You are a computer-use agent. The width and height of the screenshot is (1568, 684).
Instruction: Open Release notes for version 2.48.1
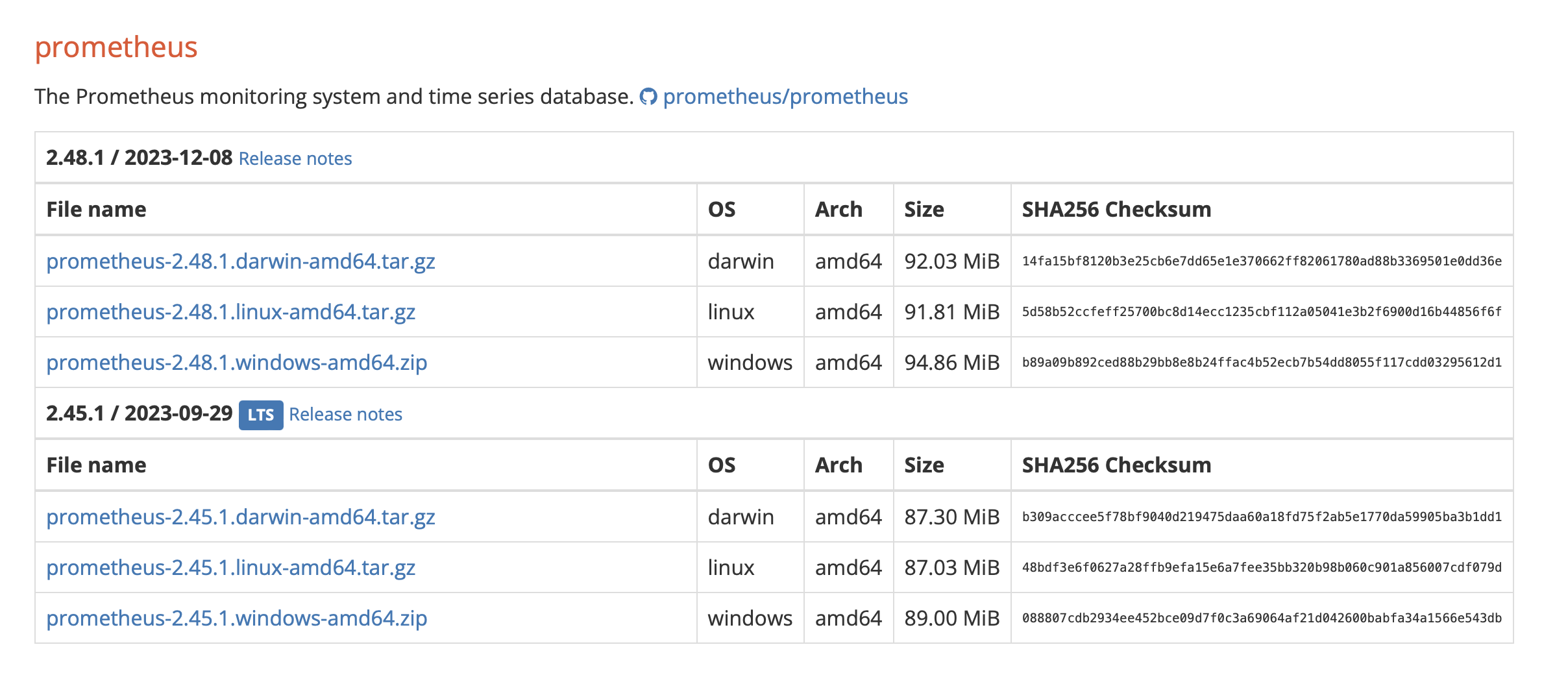pyautogui.click(x=295, y=158)
